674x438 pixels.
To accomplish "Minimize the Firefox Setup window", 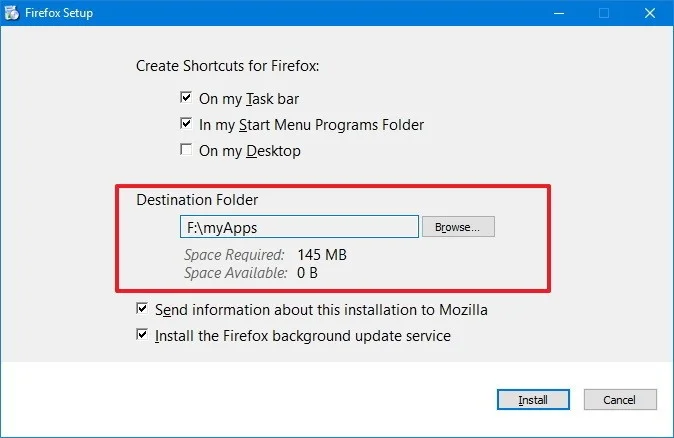I will point(557,13).
